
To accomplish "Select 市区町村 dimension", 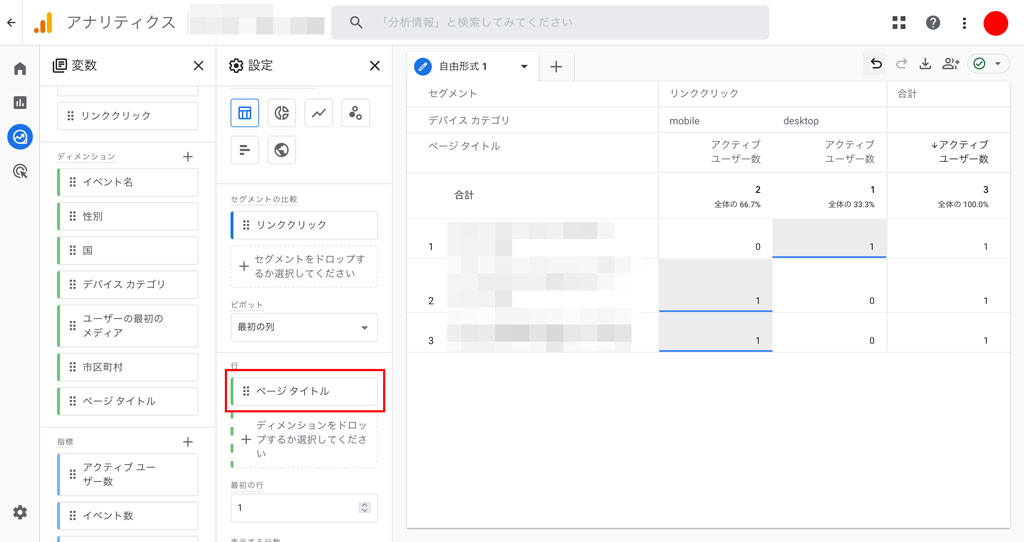I will click(128, 367).
